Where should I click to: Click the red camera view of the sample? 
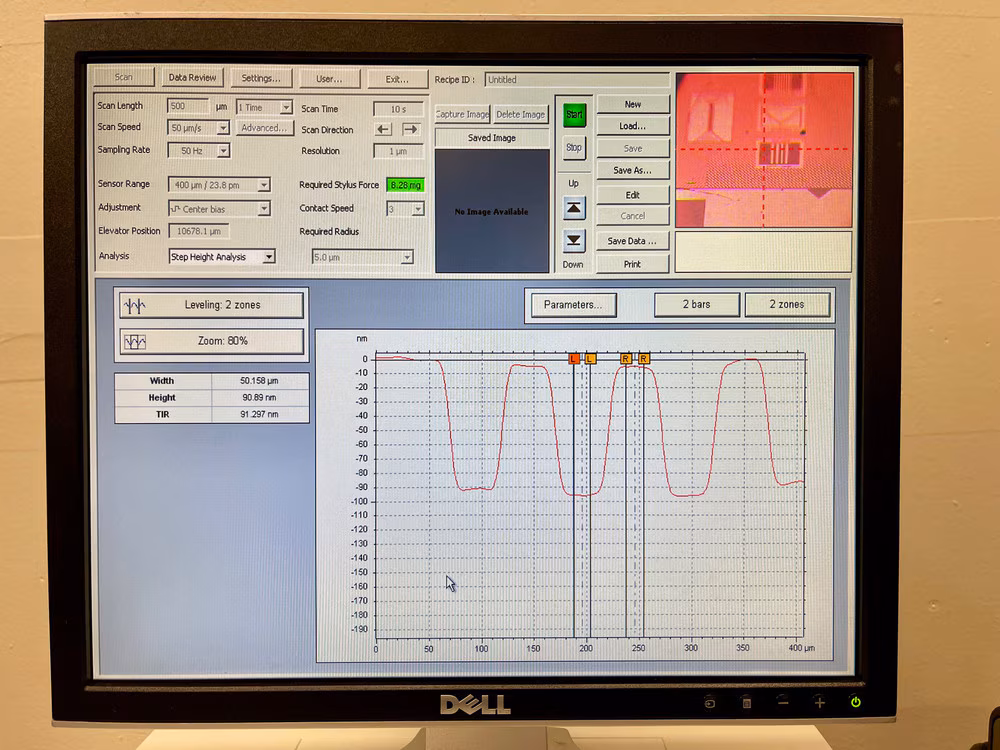tap(764, 150)
